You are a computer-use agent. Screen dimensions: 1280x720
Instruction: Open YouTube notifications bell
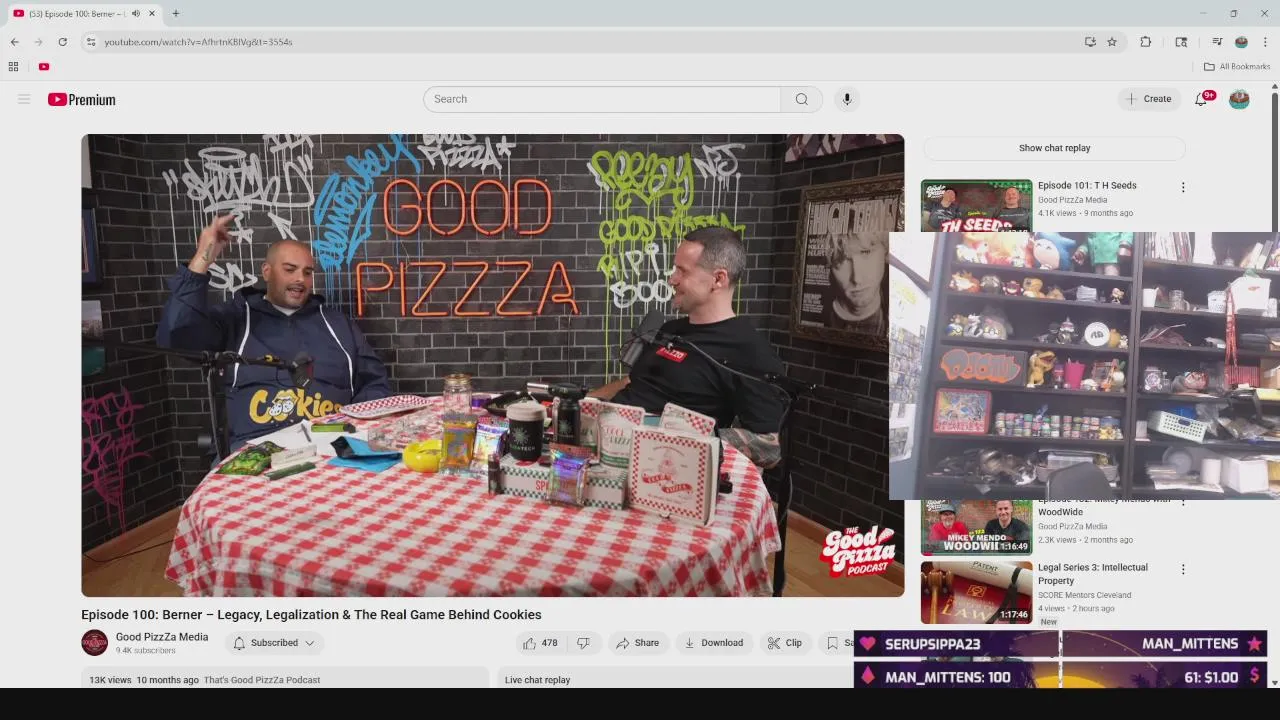click(x=1201, y=99)
